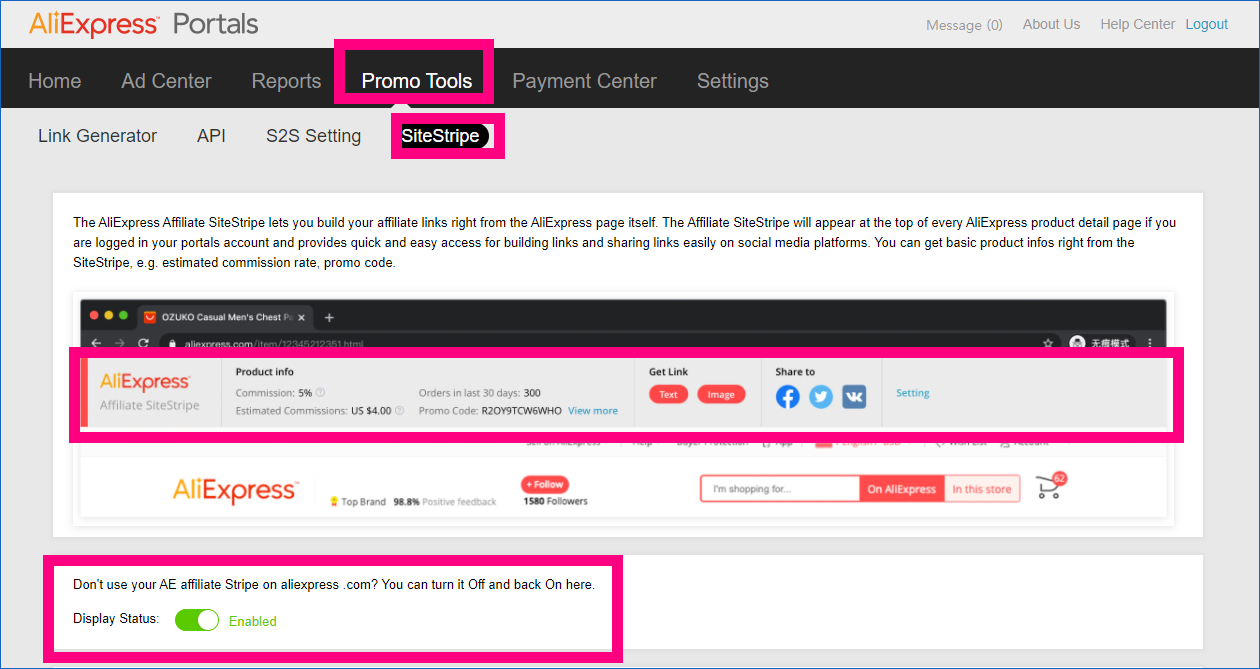Click the large AliExpress store logo
Screen dimensions: 1260x669
235,490
